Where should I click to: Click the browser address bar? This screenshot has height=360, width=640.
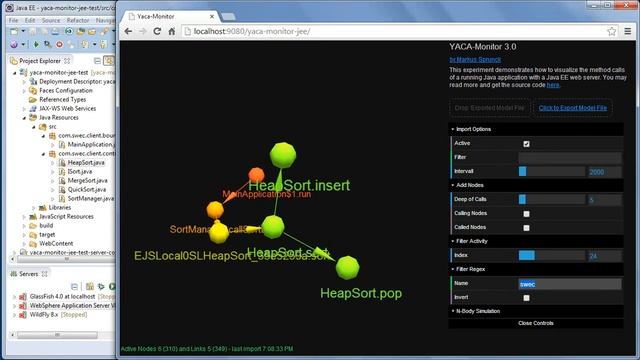398,31
